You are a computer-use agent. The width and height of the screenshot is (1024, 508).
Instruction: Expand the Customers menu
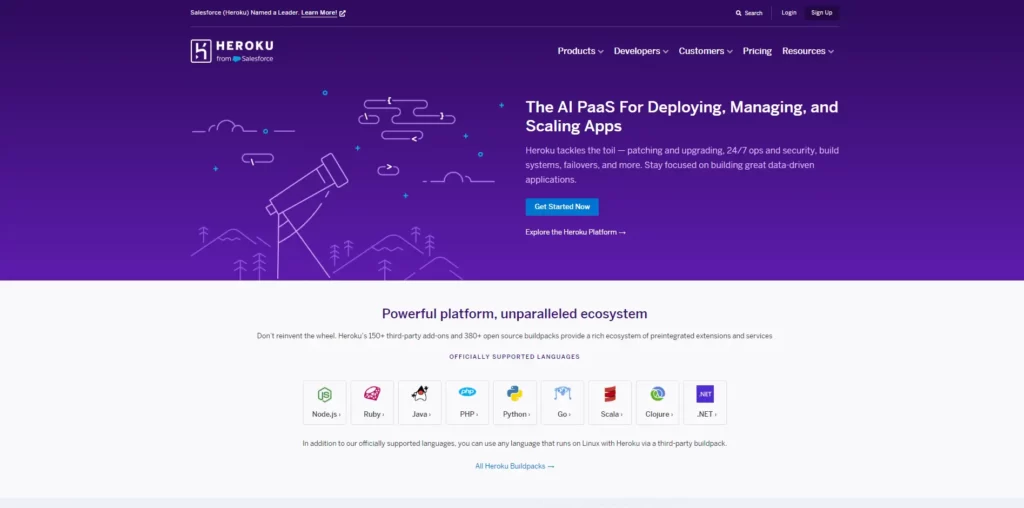705,51
